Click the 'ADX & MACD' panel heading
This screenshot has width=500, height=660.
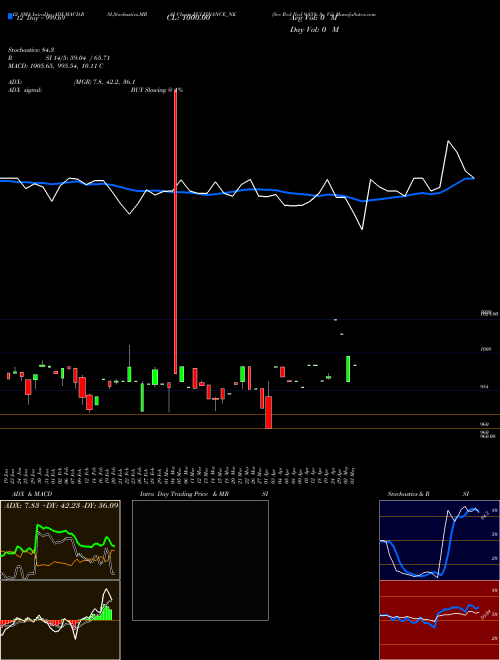(32, 494)
